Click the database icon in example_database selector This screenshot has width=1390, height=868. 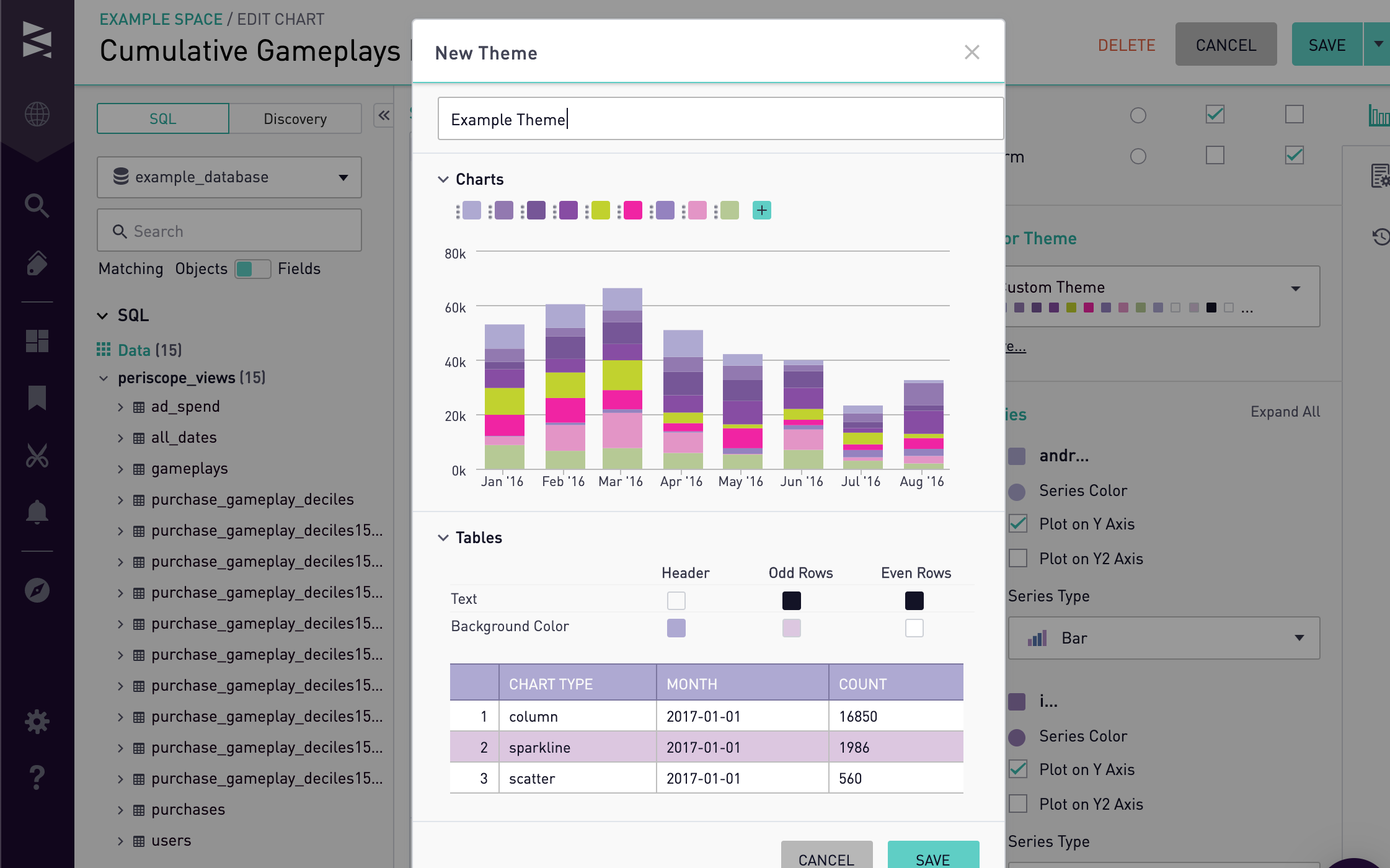[x=121, y=177]
